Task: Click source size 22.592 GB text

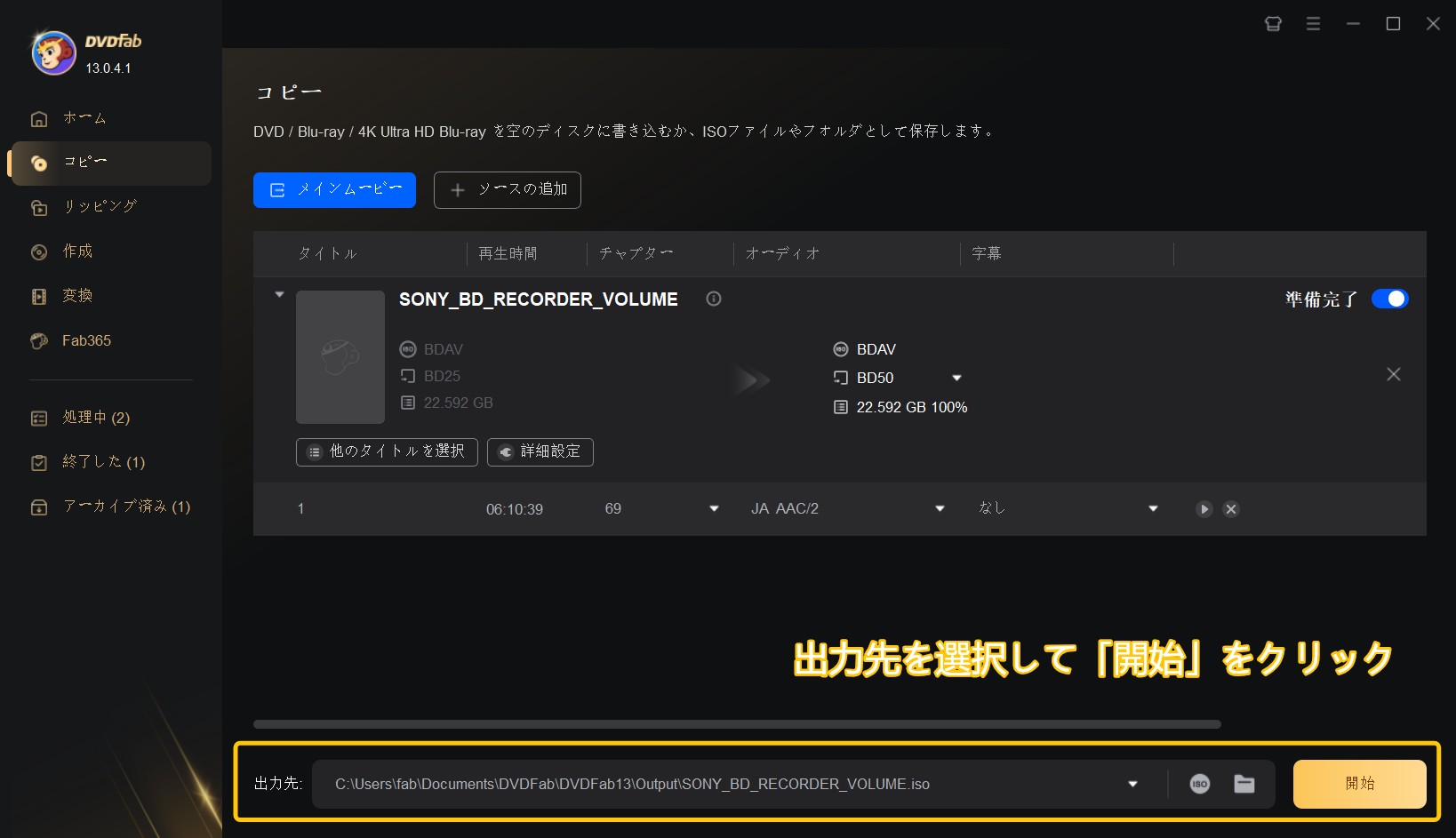Action: coord(458,403)
